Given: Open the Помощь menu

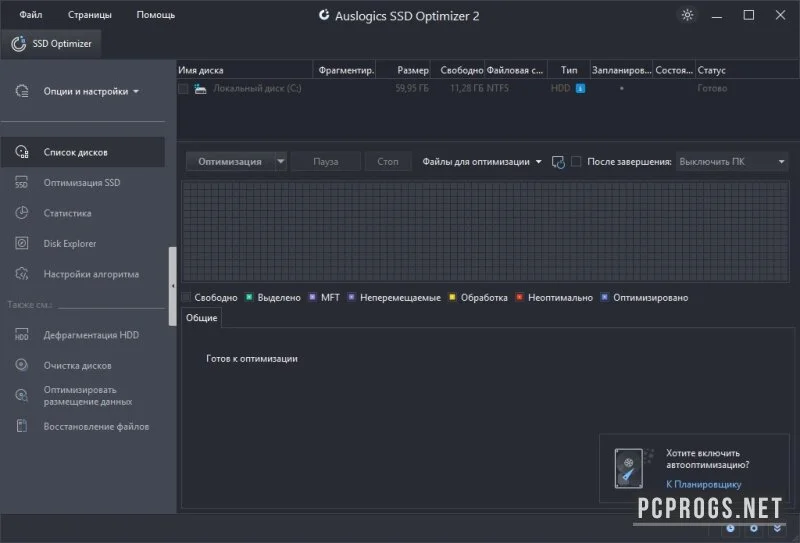Looking at the screenshot, I should coord(156,15).
